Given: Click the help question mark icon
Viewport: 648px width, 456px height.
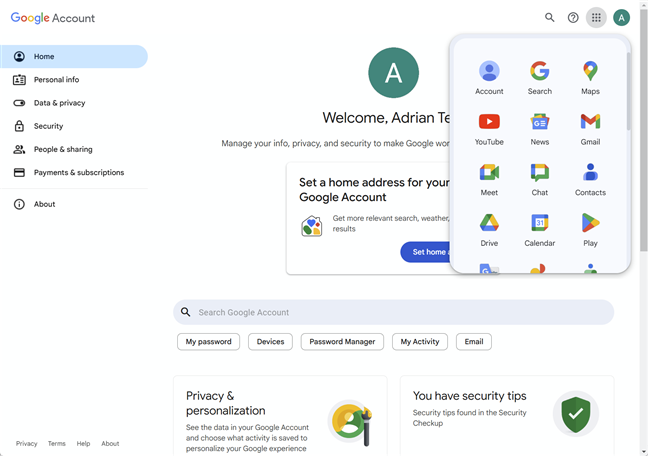Looking at the screenshot, I should [573, 17].
